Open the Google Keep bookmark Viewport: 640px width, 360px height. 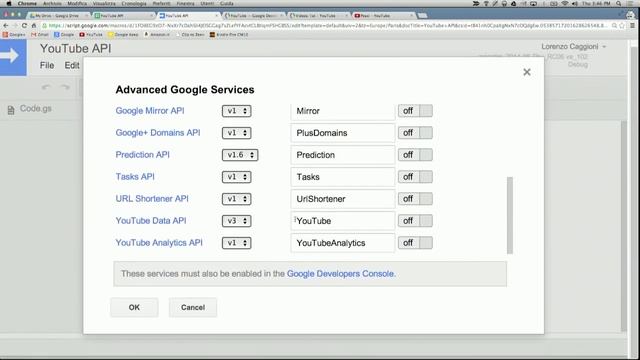[123, 35]
